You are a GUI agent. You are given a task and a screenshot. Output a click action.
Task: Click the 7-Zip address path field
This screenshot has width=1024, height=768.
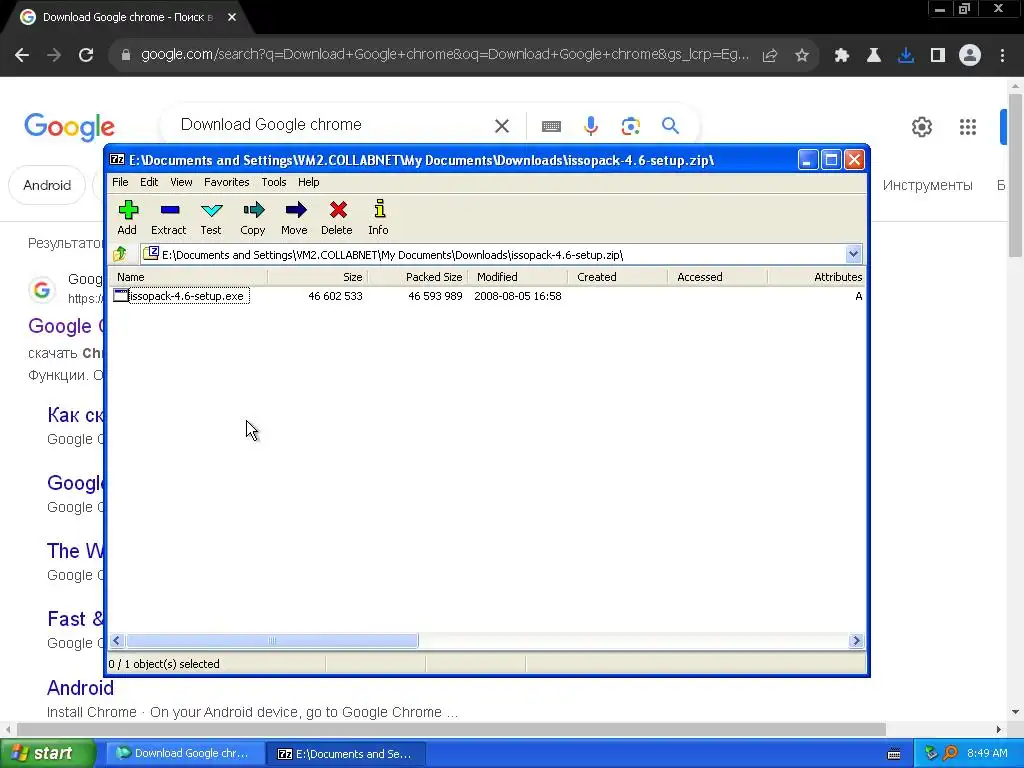pyautogui.click(x=494, y=254)
